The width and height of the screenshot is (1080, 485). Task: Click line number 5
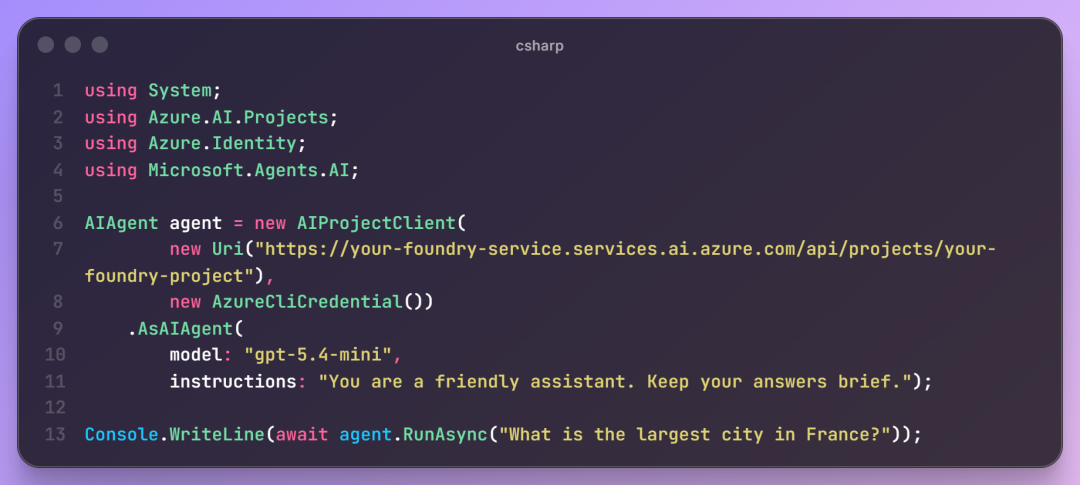58,197
